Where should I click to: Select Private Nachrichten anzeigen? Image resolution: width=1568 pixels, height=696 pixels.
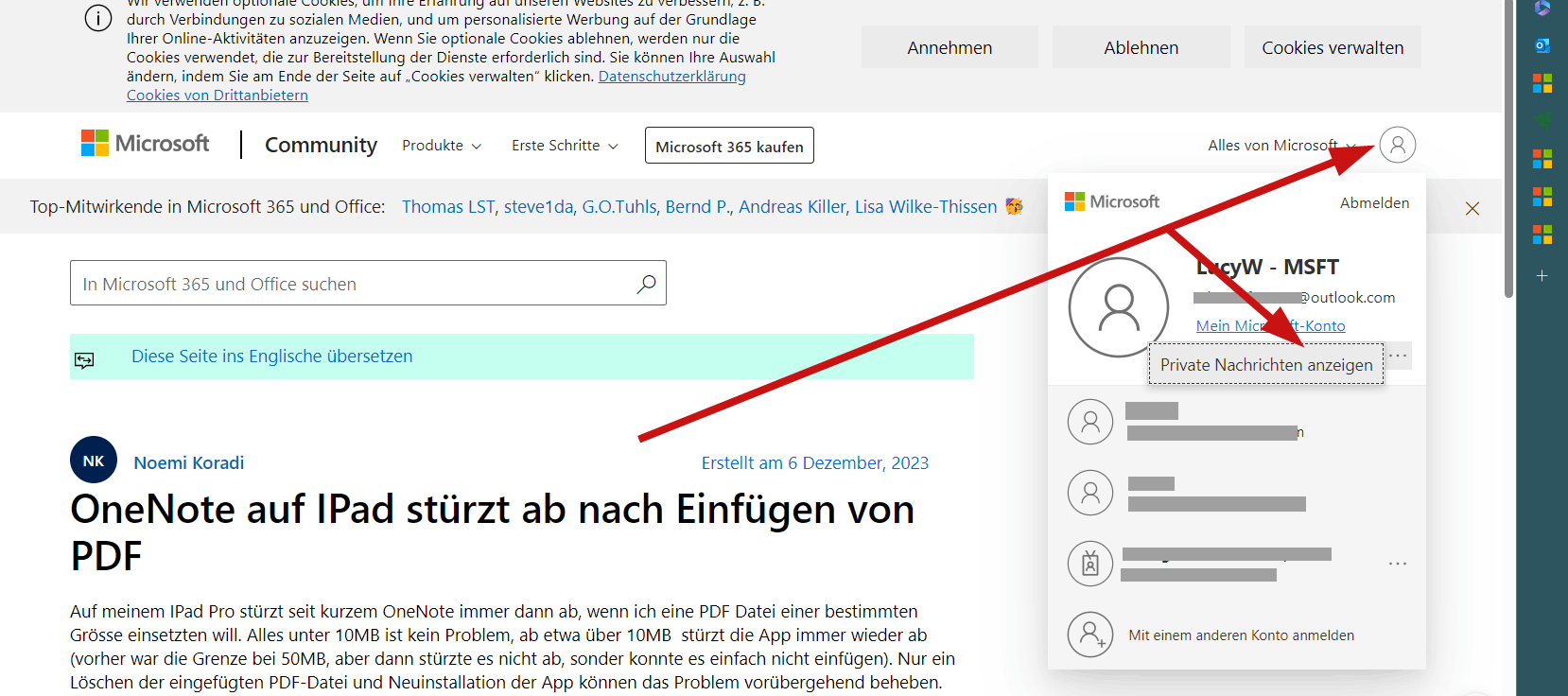coord(1266,364)
